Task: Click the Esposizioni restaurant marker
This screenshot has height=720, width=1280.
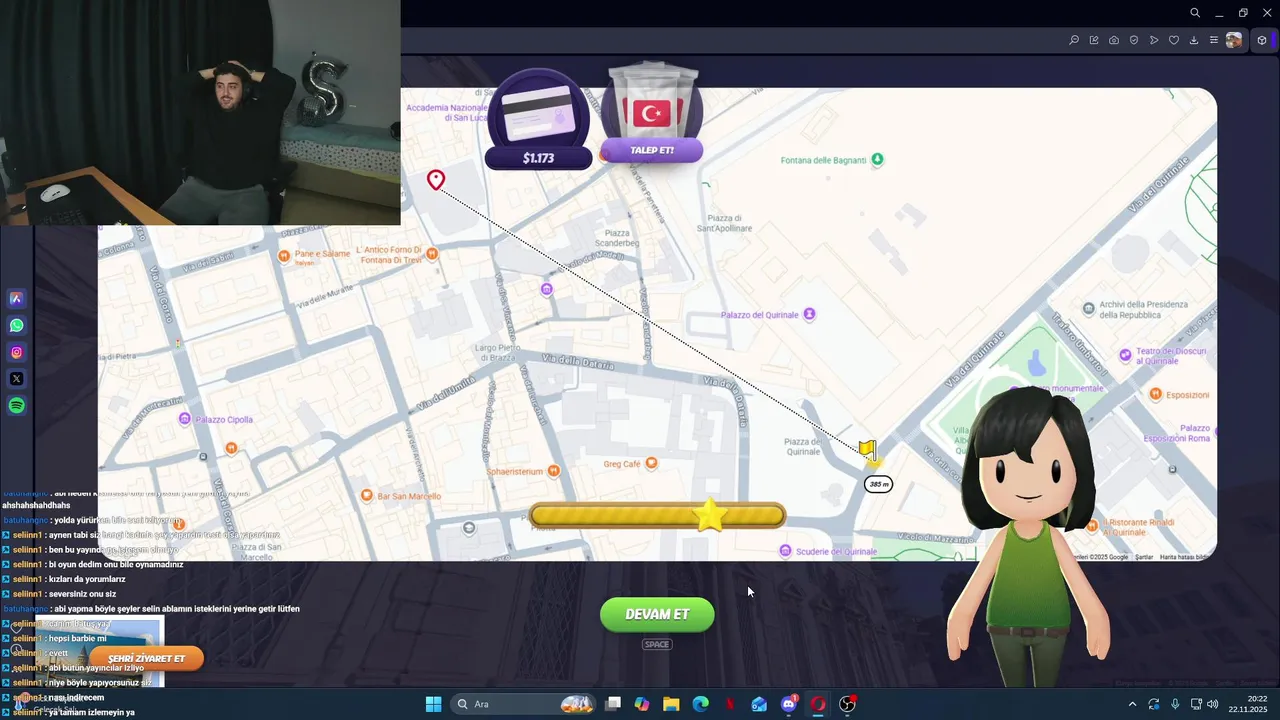Action: point(1157,394)
